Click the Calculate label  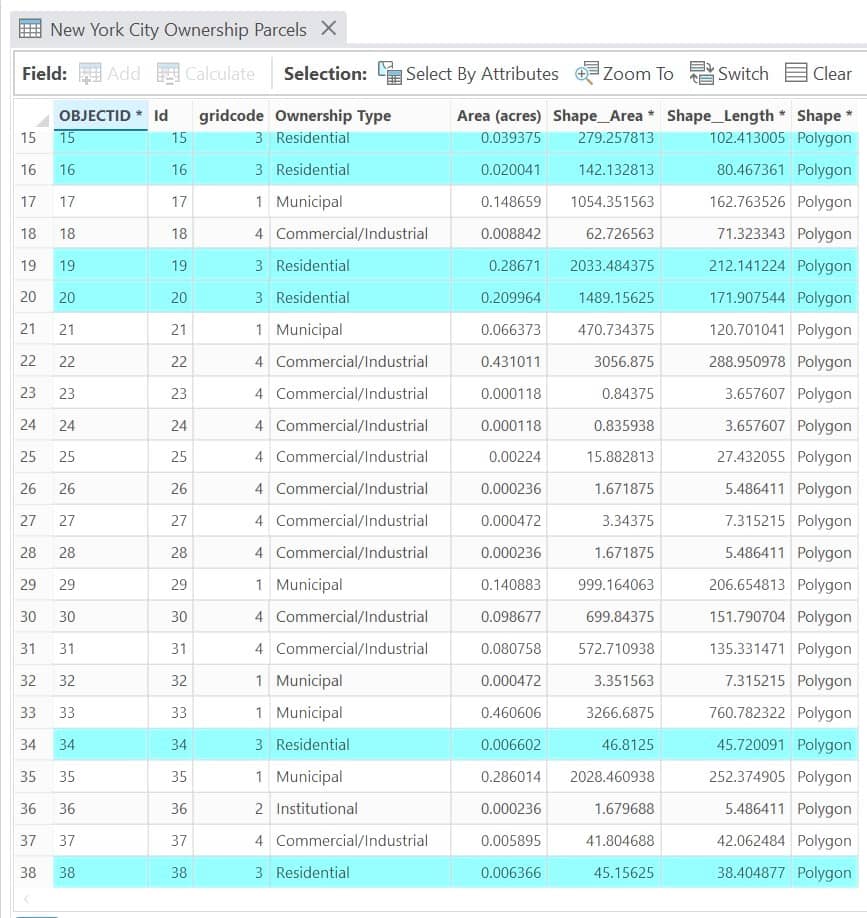coord(220,74)
